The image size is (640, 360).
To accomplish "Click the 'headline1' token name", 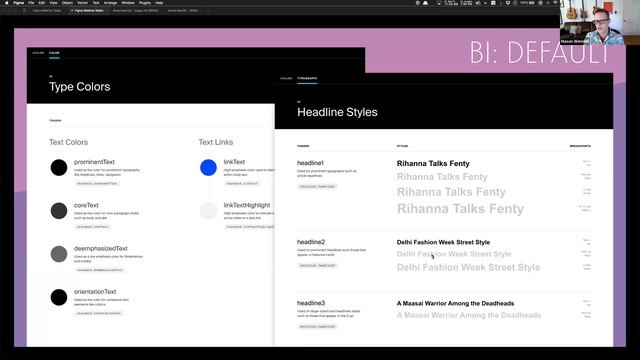I will coord(310,163).
